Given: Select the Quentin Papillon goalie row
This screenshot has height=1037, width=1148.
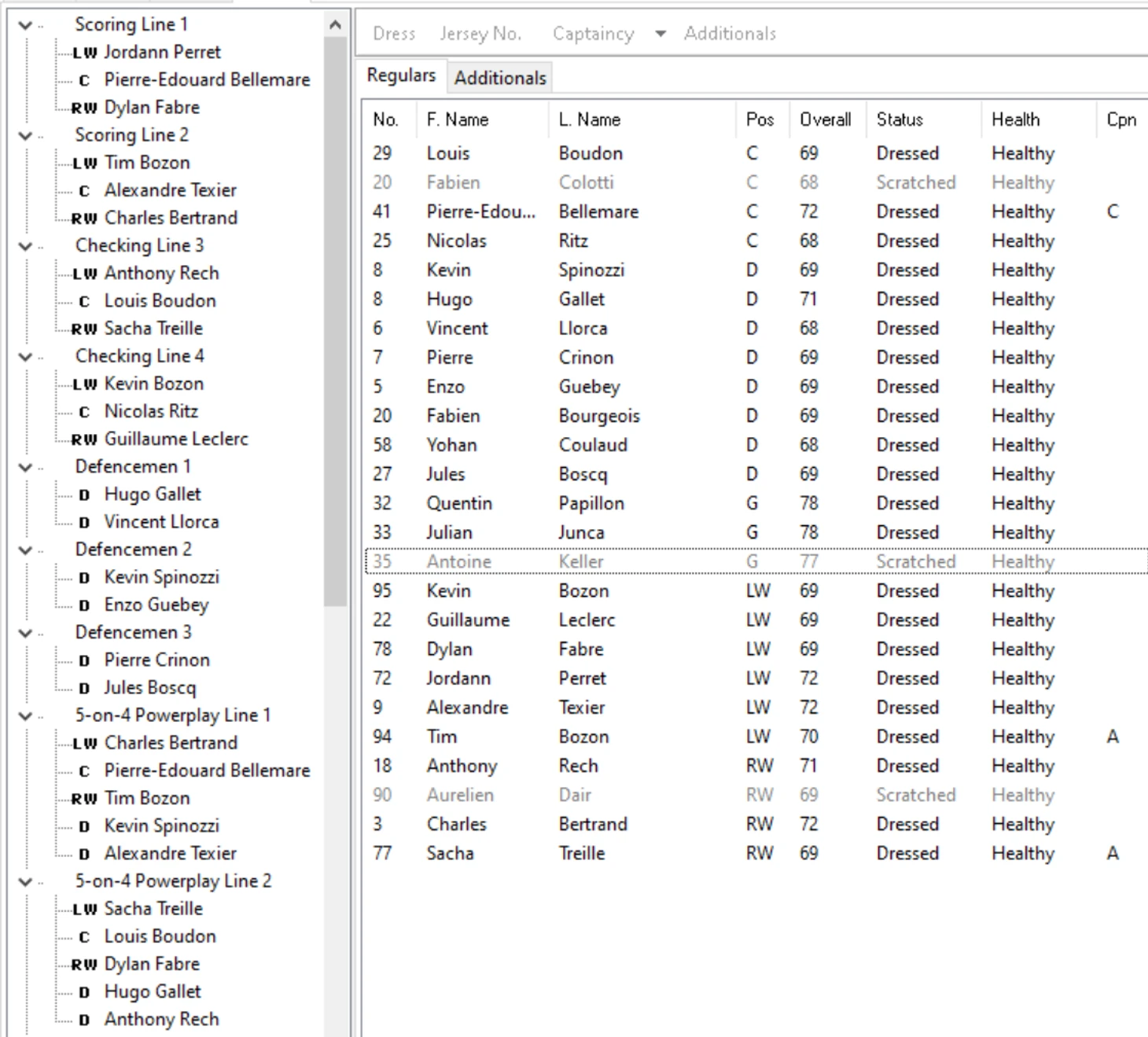Looking at the screenshot, I should [756, 503].
